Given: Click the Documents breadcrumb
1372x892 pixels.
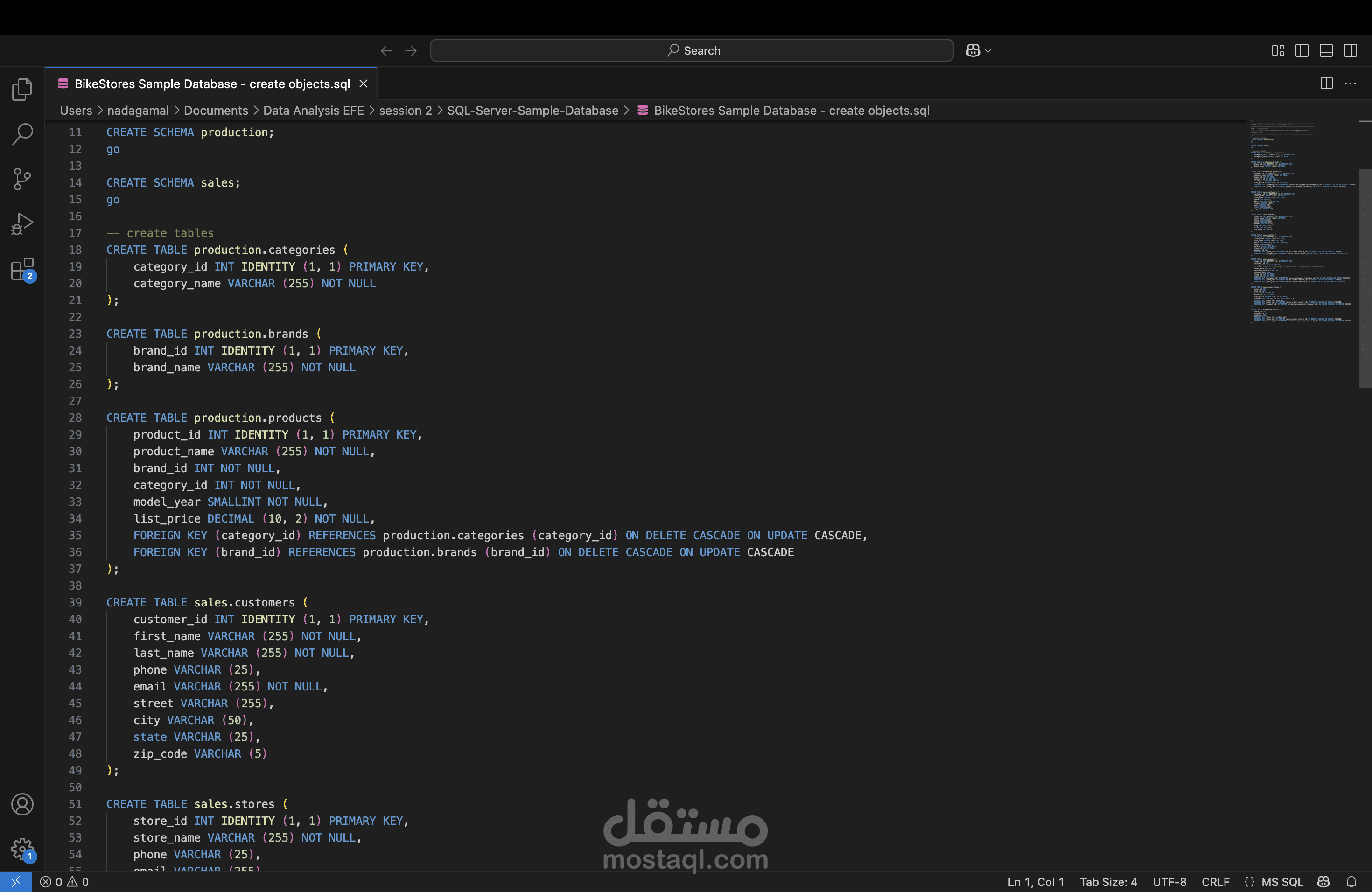Looking at the screenshot, I should 216,111.
